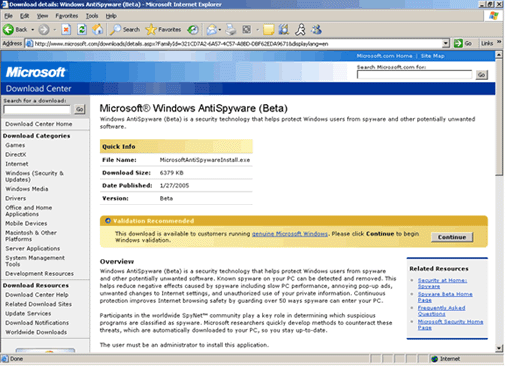Viewport: 505px width, 366px height.
Task: Open the View menu
Action: point(42,16)
